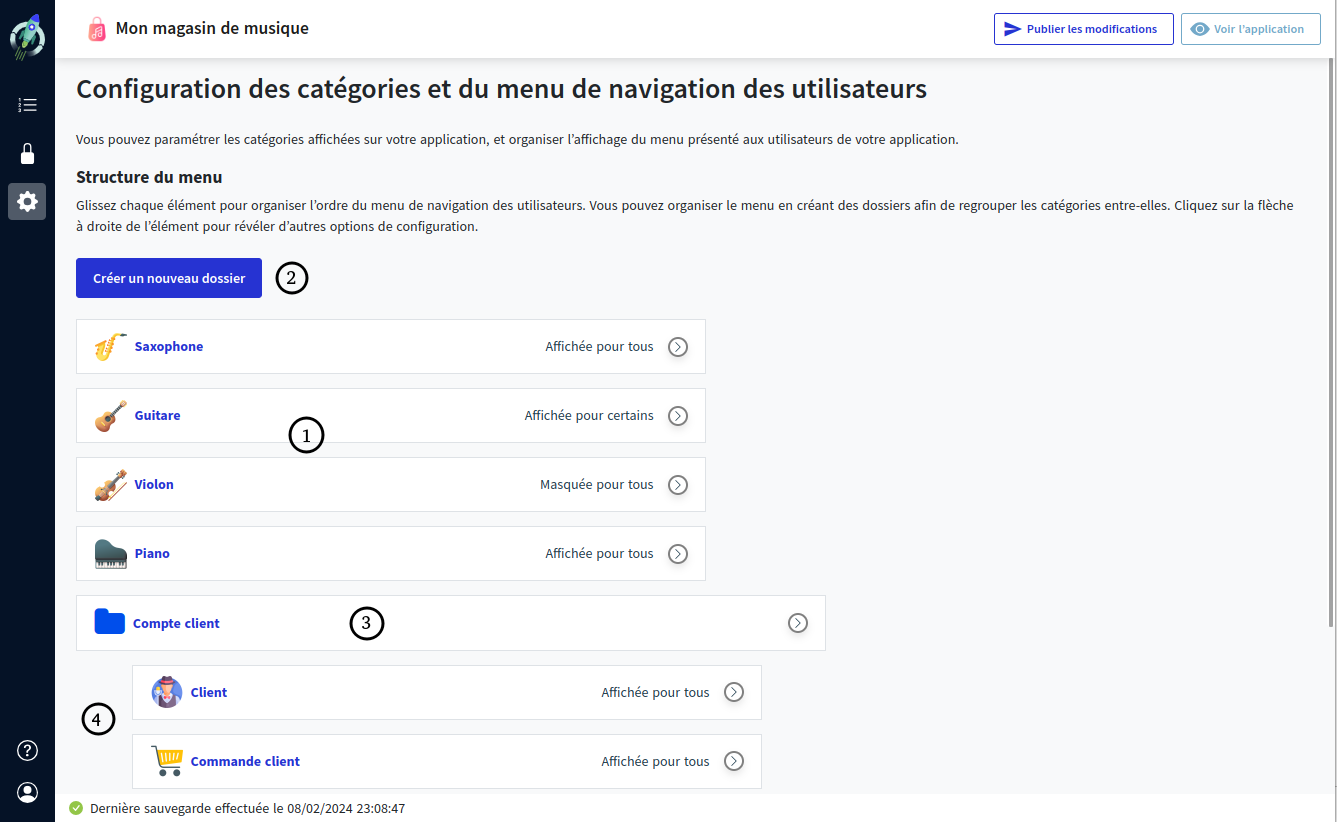Click the rocket logo in sidebar
The image size is (1337, 822).
[27, 36]
